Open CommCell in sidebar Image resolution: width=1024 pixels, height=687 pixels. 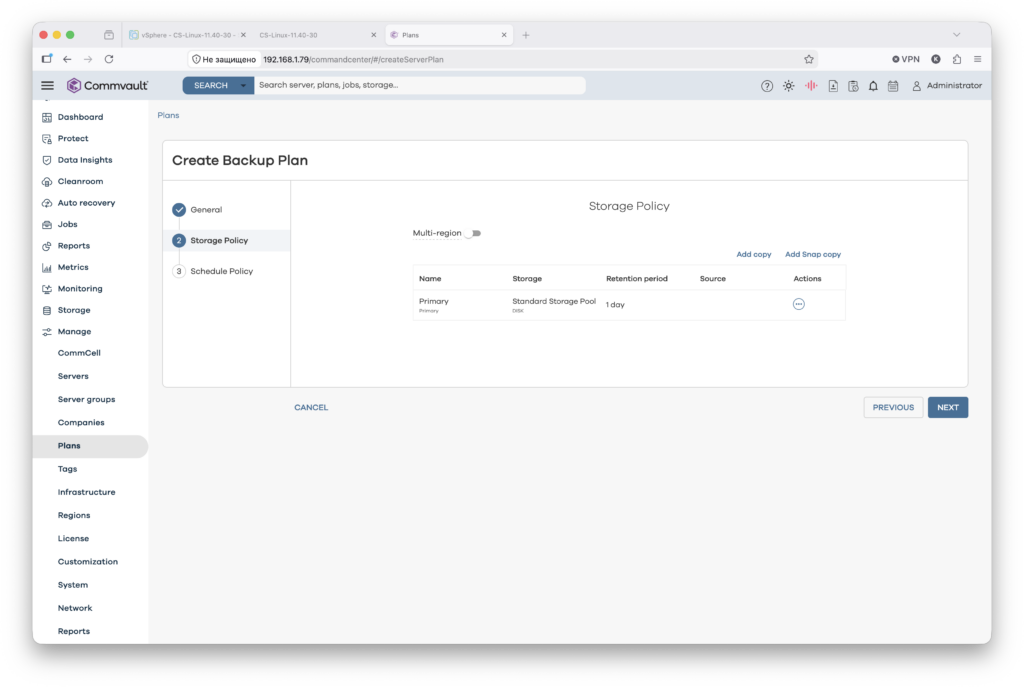pyautogui.click(x=79, y=353)
